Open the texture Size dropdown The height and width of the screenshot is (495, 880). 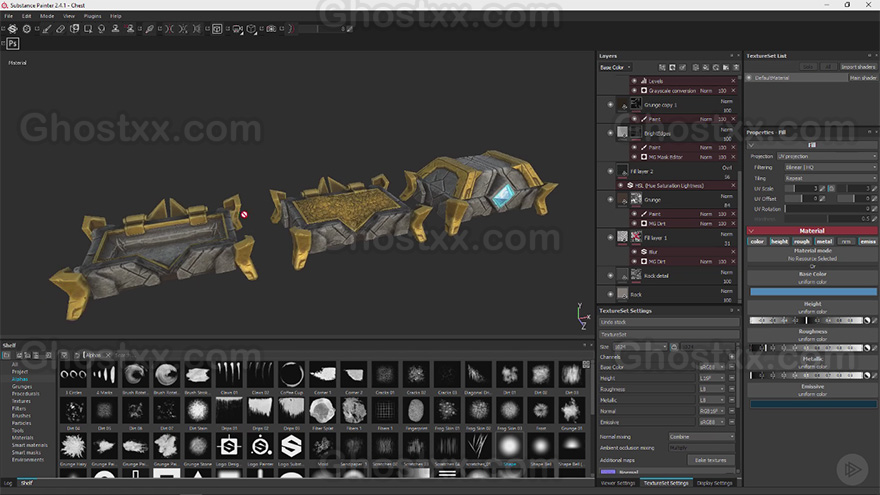(640, 347)
